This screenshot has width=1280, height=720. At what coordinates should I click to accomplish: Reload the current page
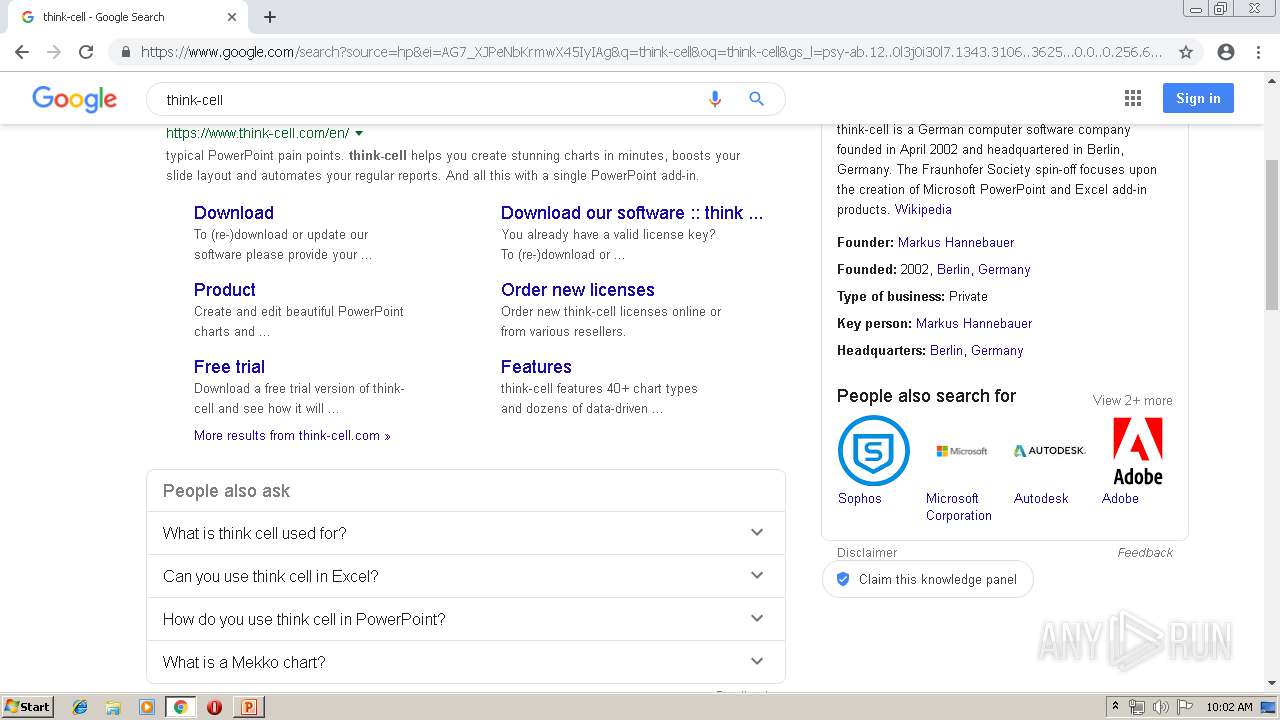86,52
